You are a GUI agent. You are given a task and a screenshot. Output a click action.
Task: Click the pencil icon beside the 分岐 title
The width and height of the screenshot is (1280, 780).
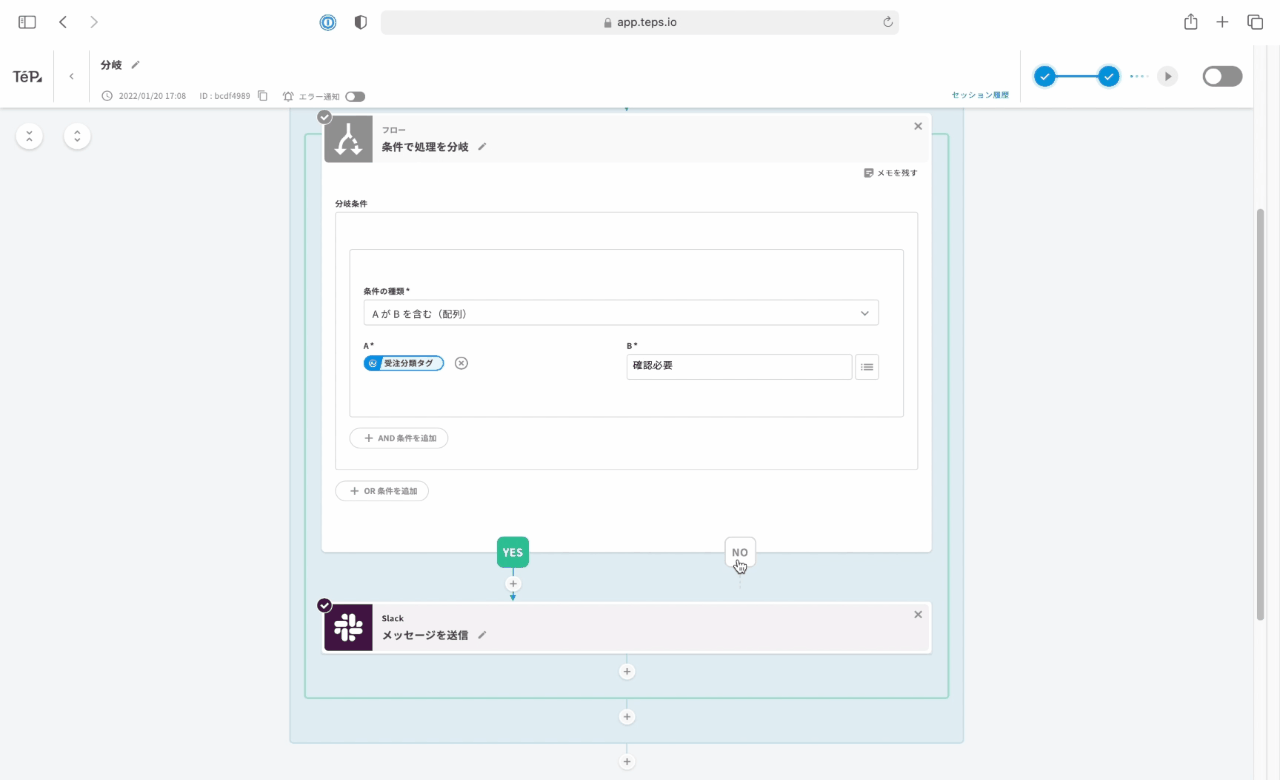pyautogui.click(x=136, y=65)
